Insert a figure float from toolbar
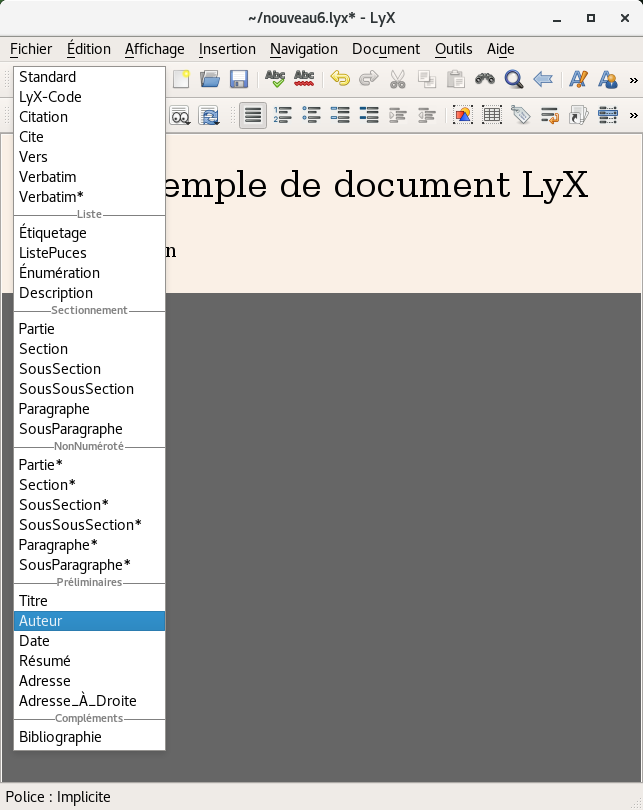 click(x=463, y=115)
